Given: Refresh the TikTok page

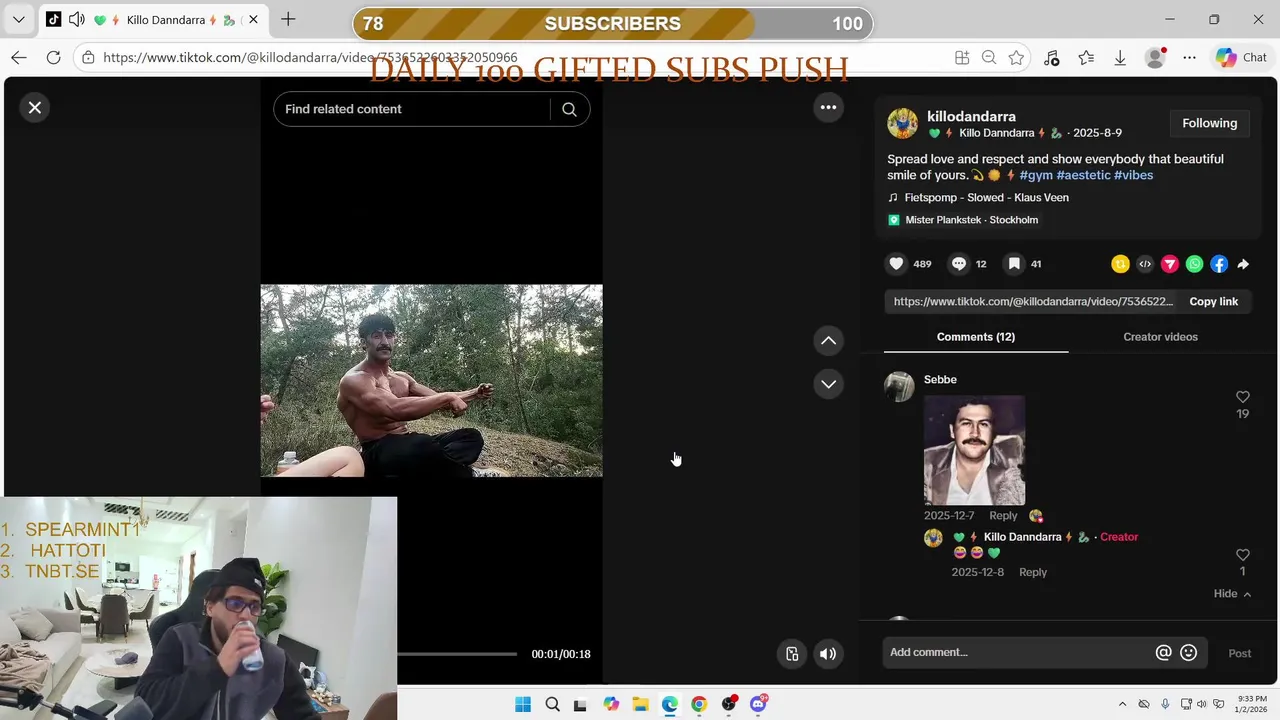Looking at the screenshot, I should 54,58.
